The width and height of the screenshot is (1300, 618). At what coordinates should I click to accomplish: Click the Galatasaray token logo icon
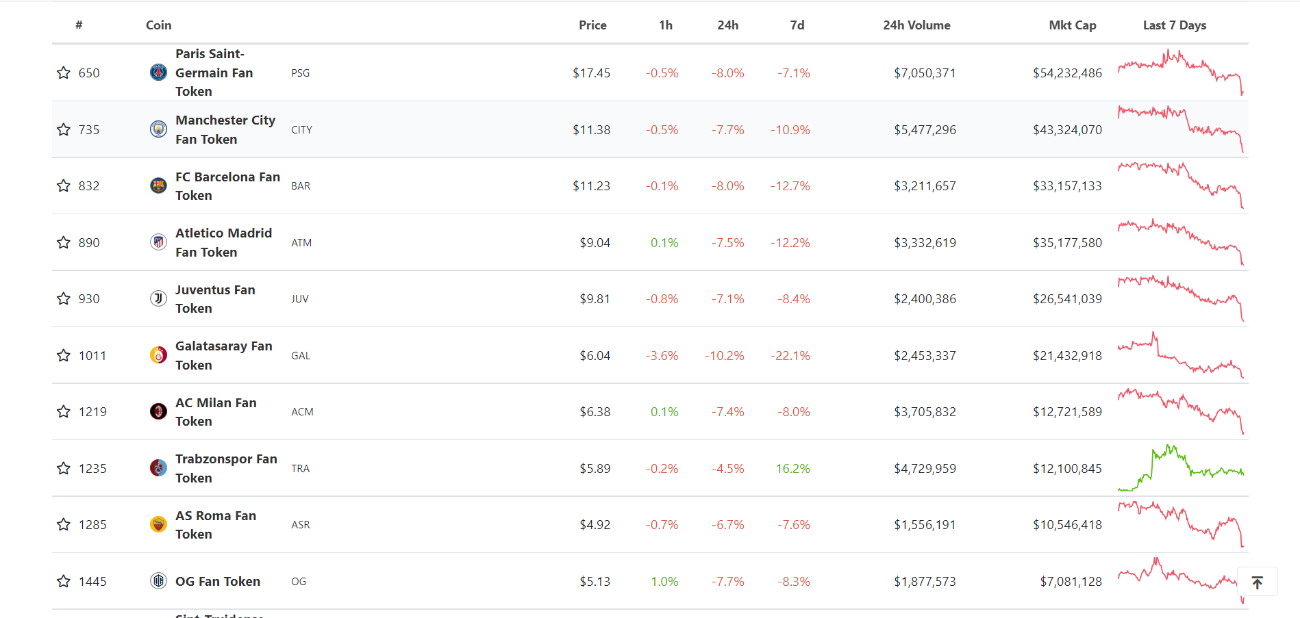point(158,355)
